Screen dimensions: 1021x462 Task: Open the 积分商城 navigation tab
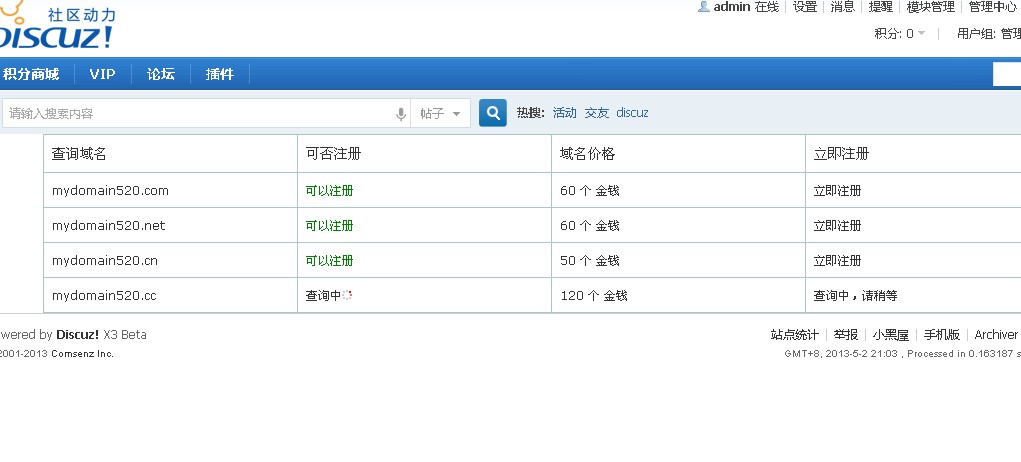click(x=31, y=74)
